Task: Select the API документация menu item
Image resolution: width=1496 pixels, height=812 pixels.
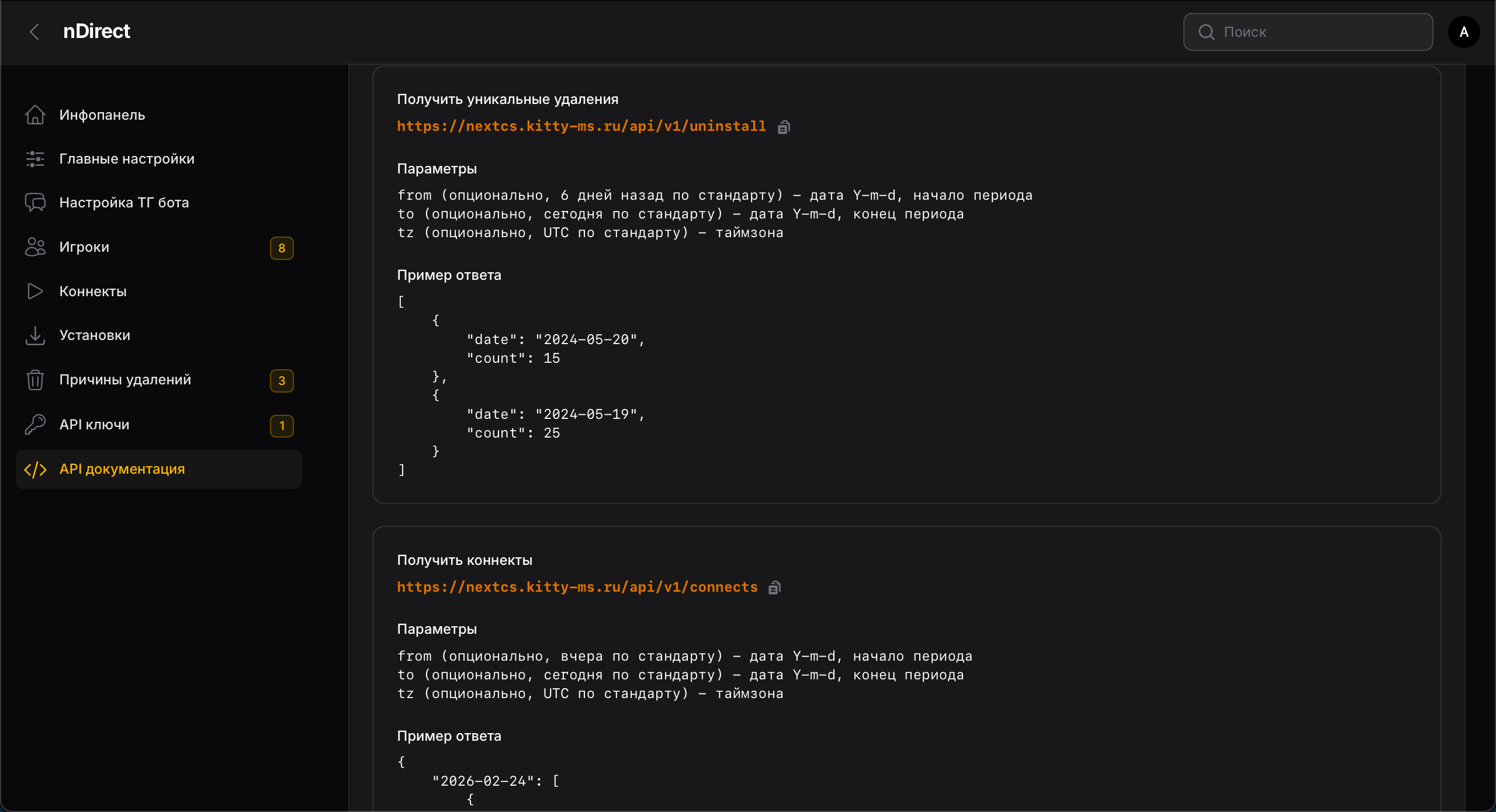Action: point(122,469)
